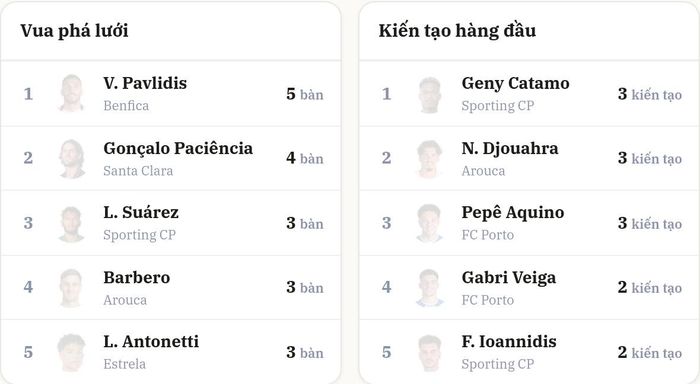Viewport: 700px width, 384px height.
Task: Click L. Suárez player avatar
Action: tap(71, 223)
